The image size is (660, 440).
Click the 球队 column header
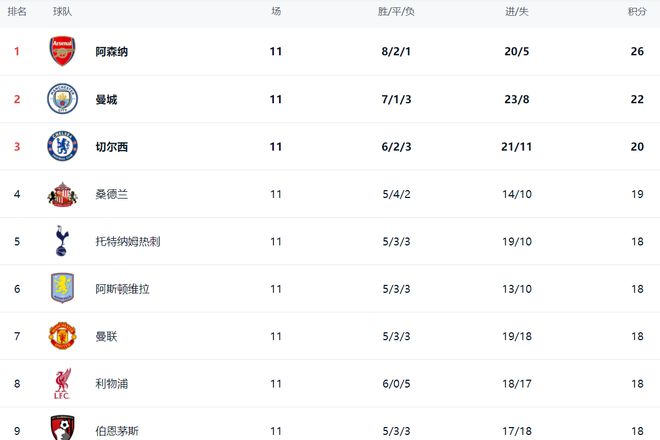pos(62,11)
